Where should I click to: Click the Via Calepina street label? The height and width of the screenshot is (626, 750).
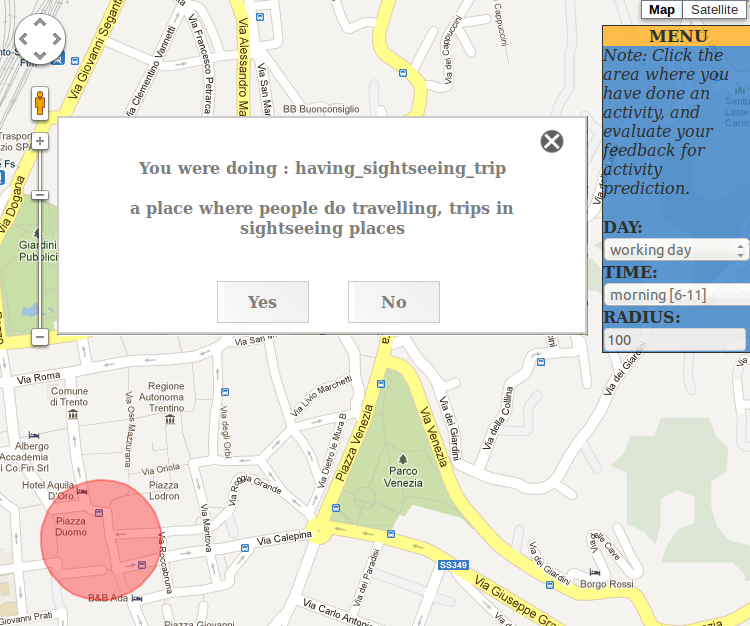click(284, 538)
